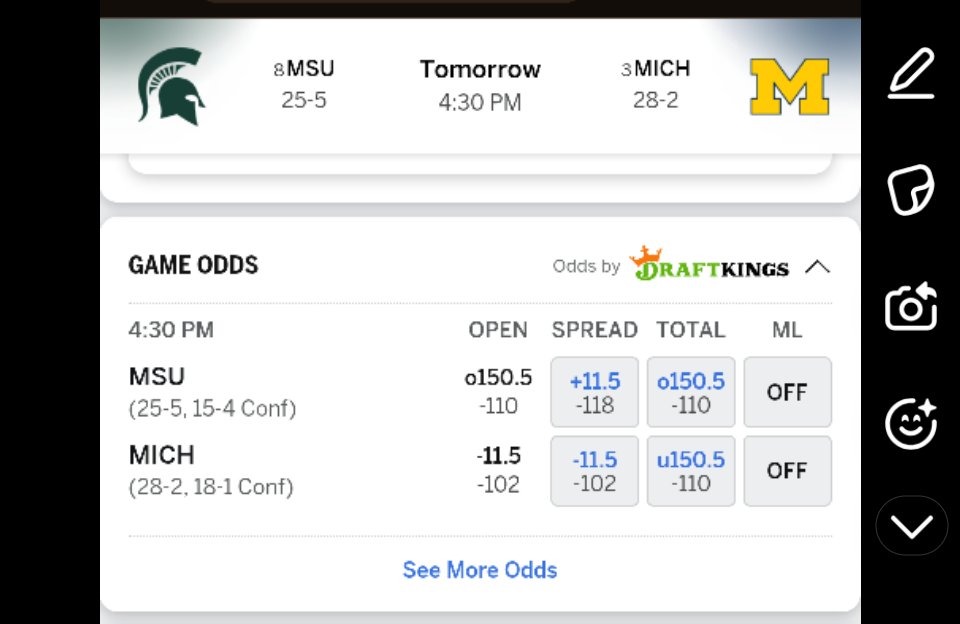The width and height of the screenshot is (960, 624).
Task: Click the MICH team name in odds table
Action: point(162,455)
